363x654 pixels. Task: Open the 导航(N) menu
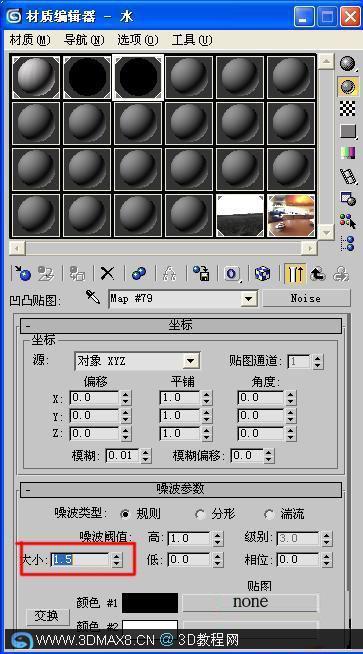84,40
